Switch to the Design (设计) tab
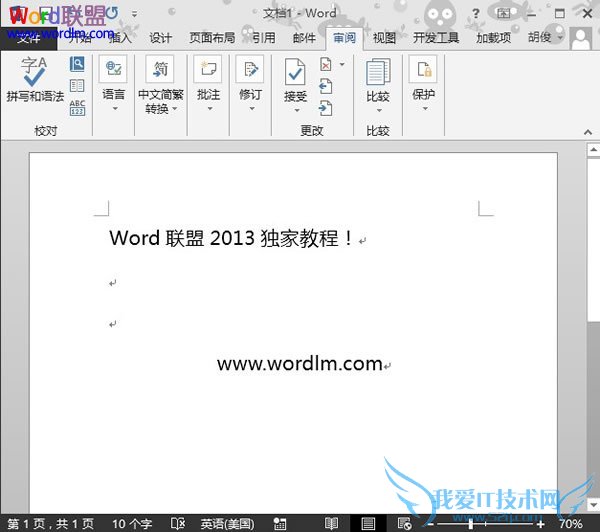Screen dimensions: 600x532 160,38
